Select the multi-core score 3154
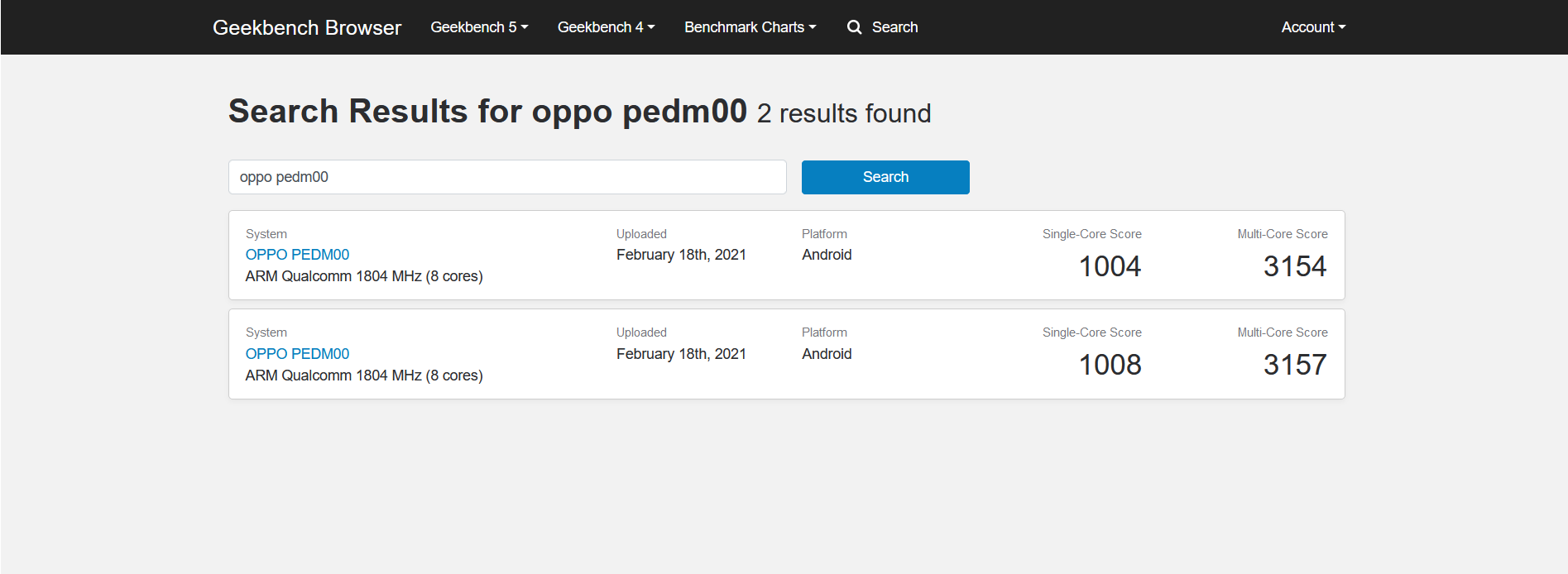Image resolution: width=1568 pixels, height=574 pixels. [x=1295, y=266]
